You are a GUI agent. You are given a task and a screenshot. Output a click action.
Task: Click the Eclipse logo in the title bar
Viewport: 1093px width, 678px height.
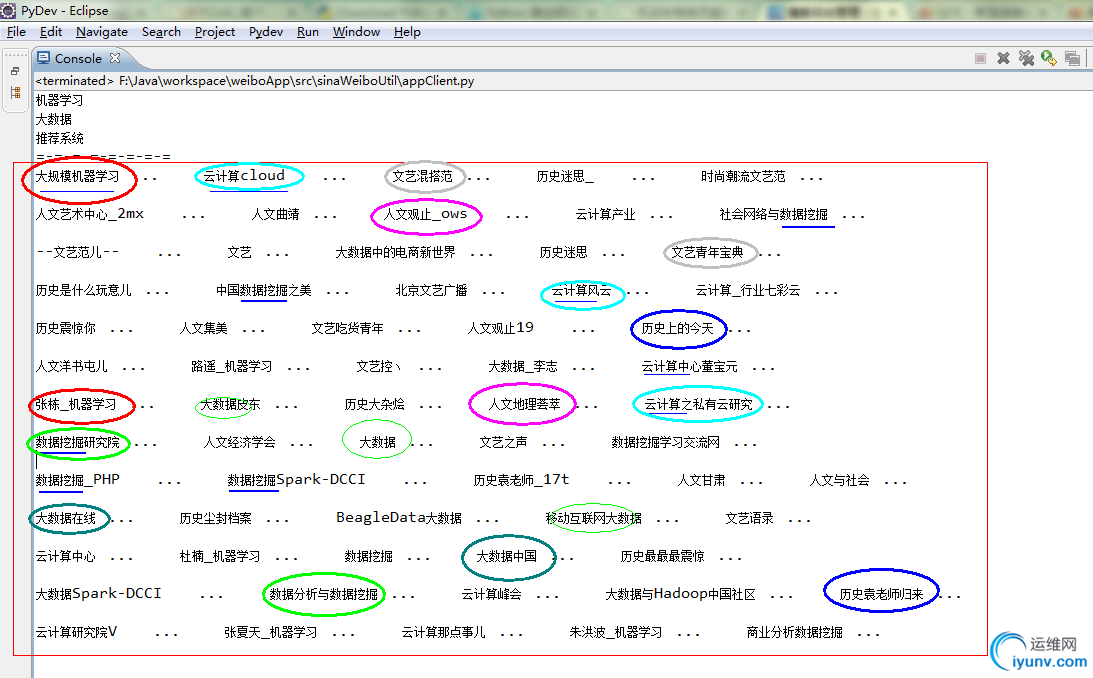tap(8, 10)
